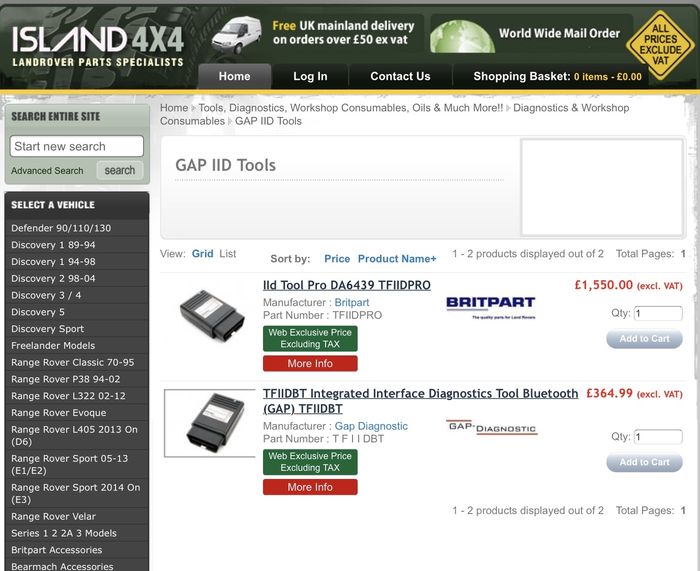Select Discovery 3 / 4 vehicle

click(x=77, y=295)
